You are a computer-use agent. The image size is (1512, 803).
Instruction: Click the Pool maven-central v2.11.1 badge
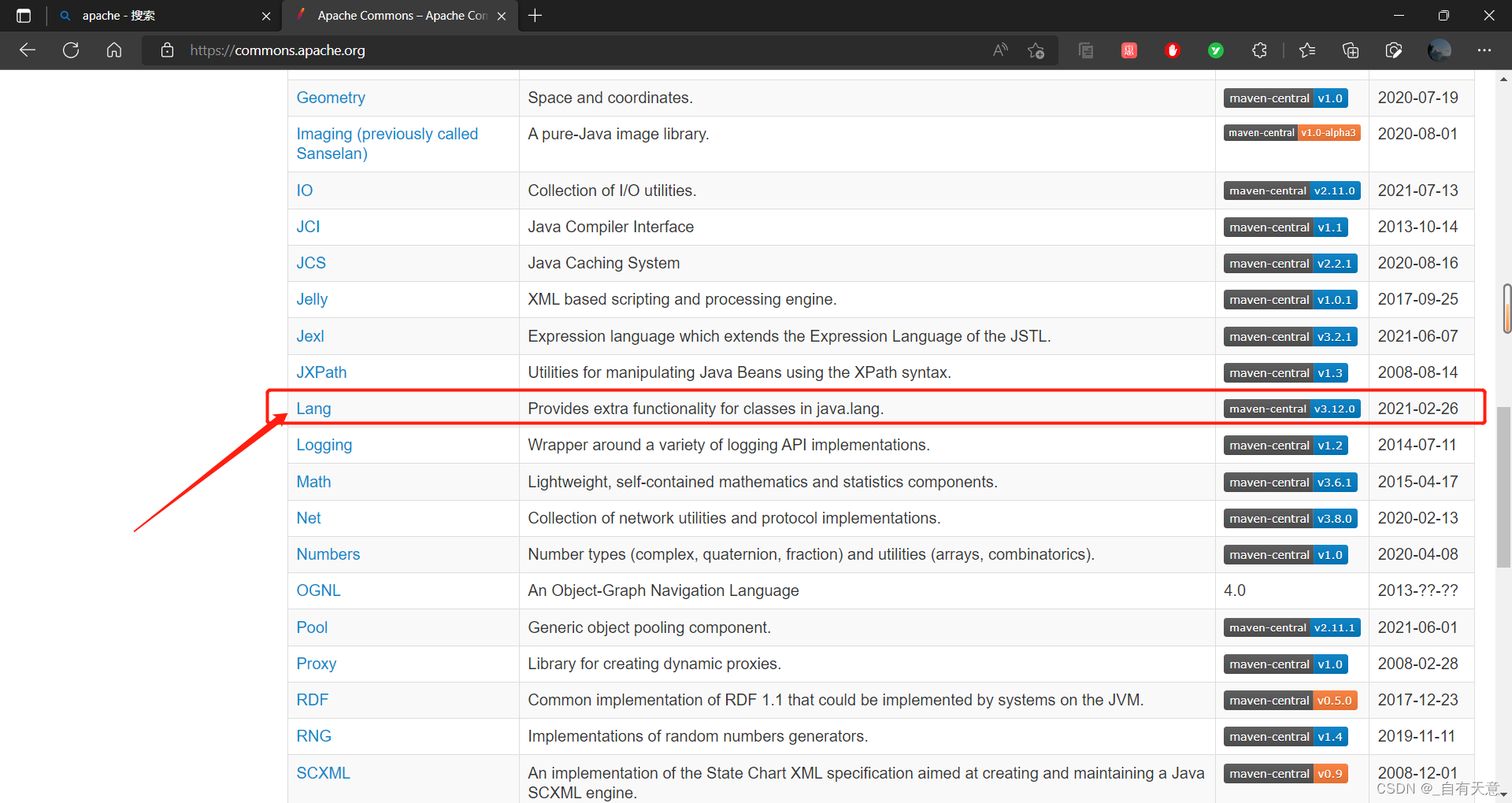click(x=1292, y=627)
